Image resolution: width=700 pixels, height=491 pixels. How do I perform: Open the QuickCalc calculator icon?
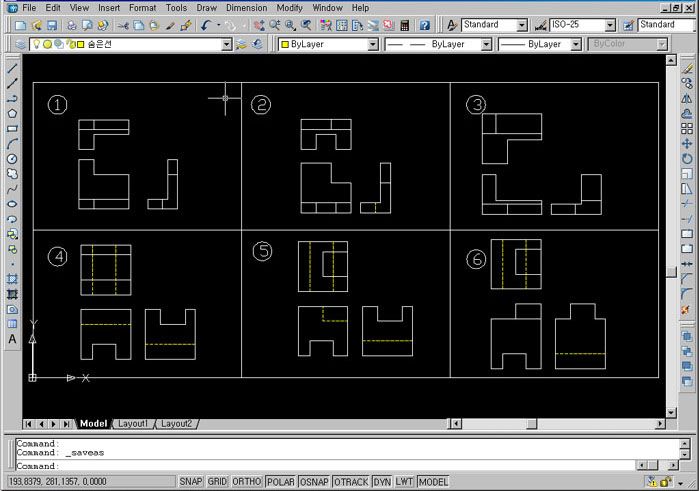coord(405,25)
